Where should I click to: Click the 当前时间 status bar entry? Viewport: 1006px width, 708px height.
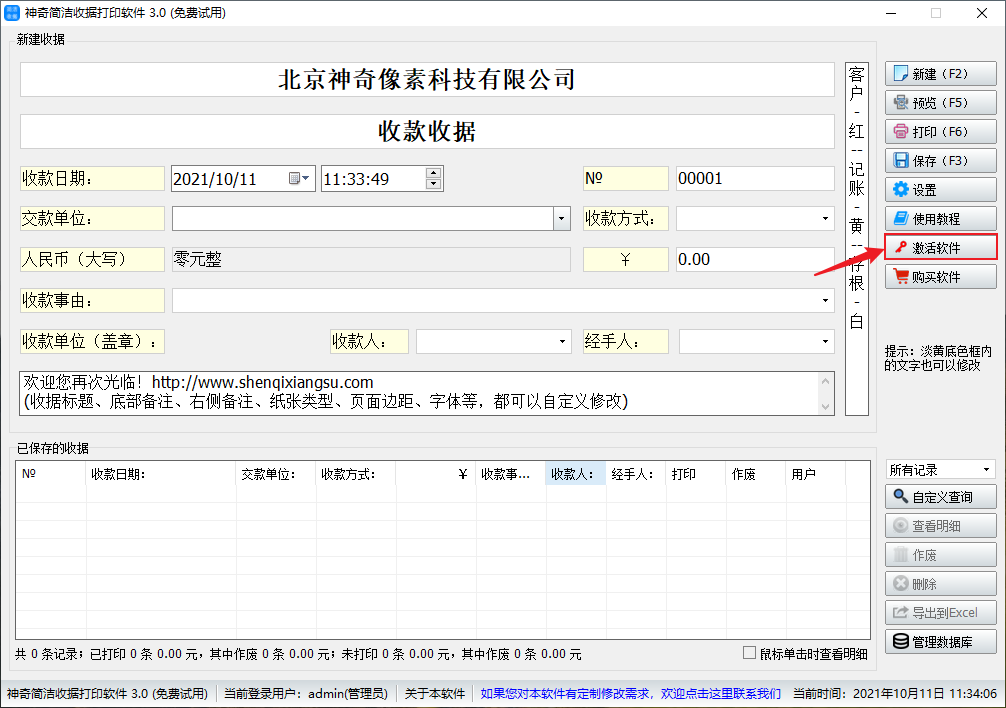coord(895,693)
